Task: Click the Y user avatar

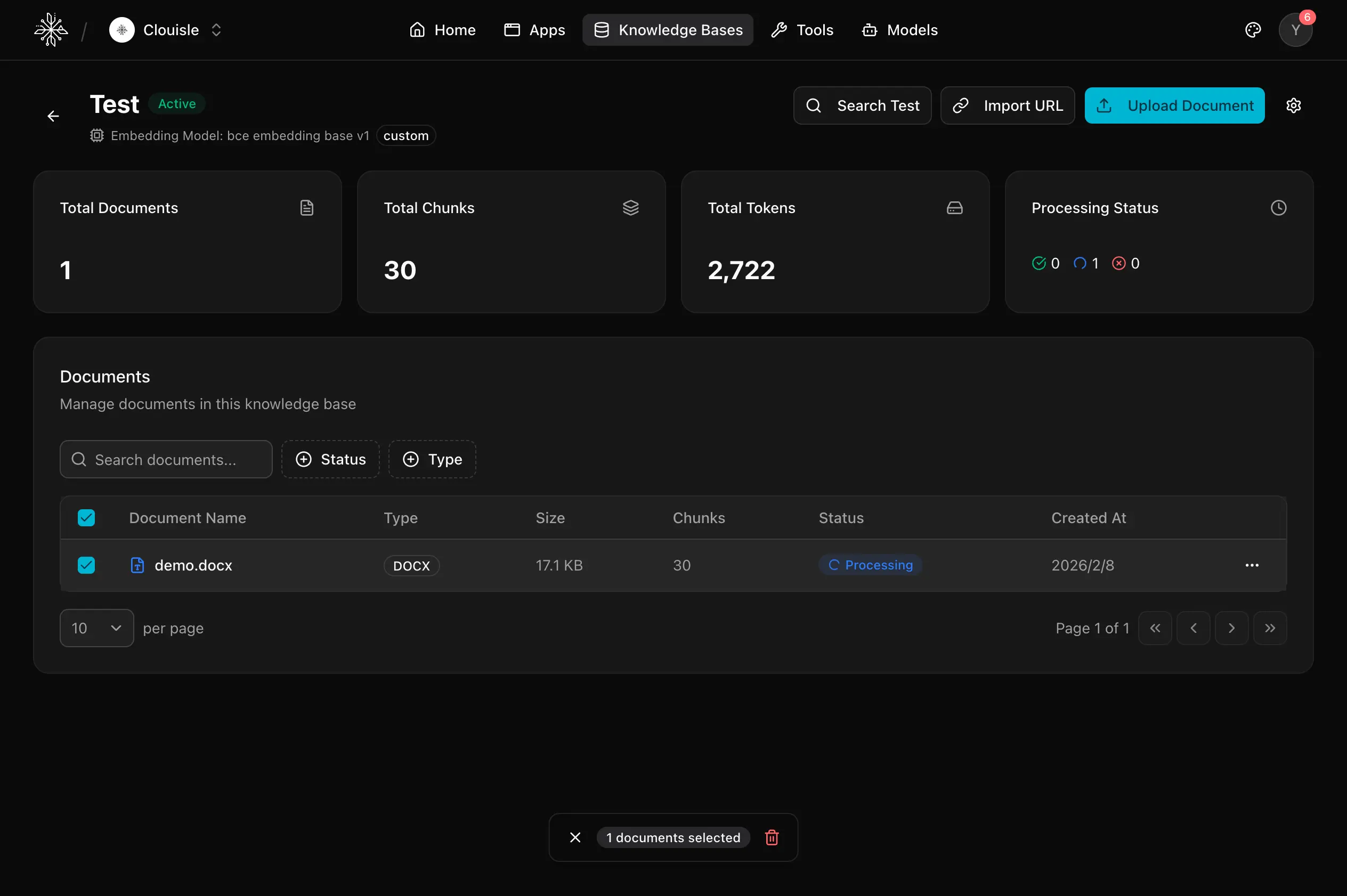Action: click(1295, 30)
